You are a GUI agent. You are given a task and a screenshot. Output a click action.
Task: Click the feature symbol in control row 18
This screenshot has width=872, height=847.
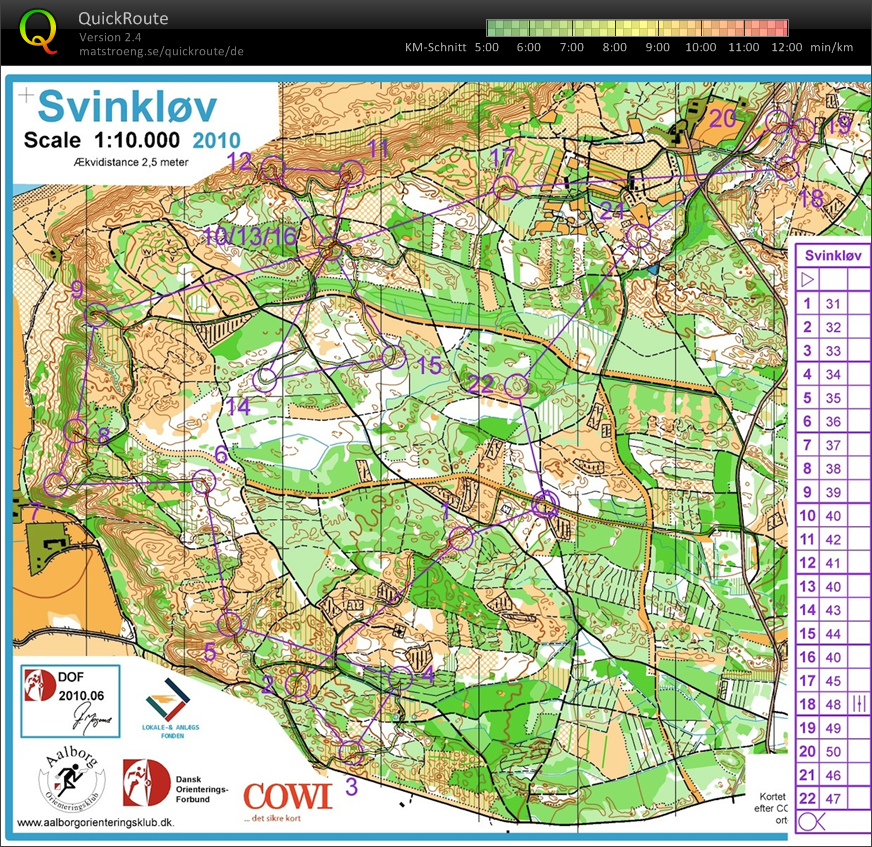point(858,705)
